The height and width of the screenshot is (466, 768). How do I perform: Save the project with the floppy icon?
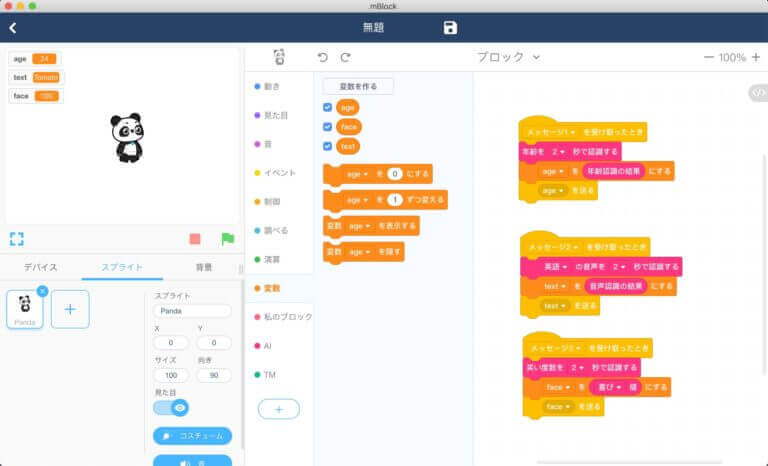click(x=450, y=28)
